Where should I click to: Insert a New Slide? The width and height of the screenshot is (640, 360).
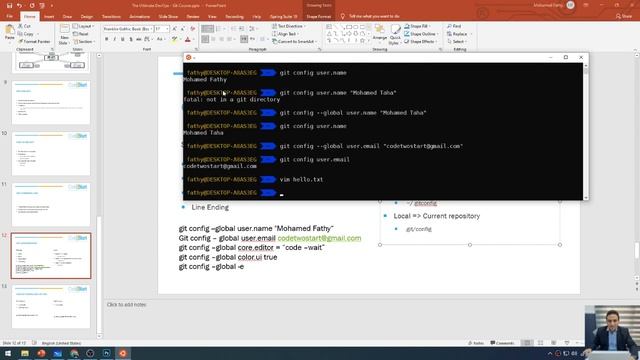point(64,35)
